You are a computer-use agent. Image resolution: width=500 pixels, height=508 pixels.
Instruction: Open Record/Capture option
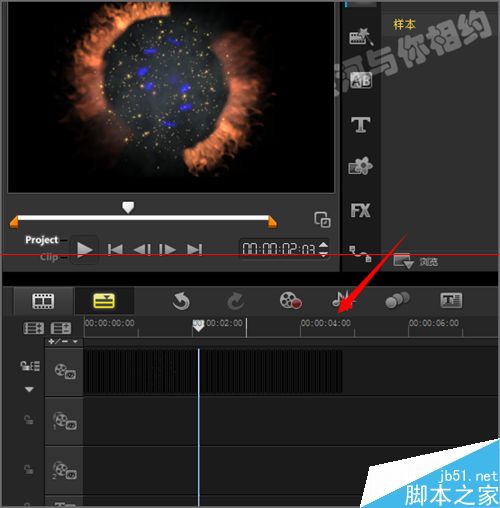291,300
